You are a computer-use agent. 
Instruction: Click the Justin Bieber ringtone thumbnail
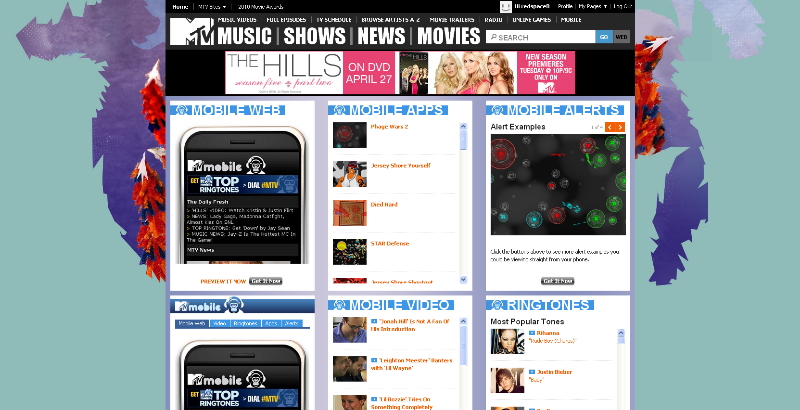(507, 380)
